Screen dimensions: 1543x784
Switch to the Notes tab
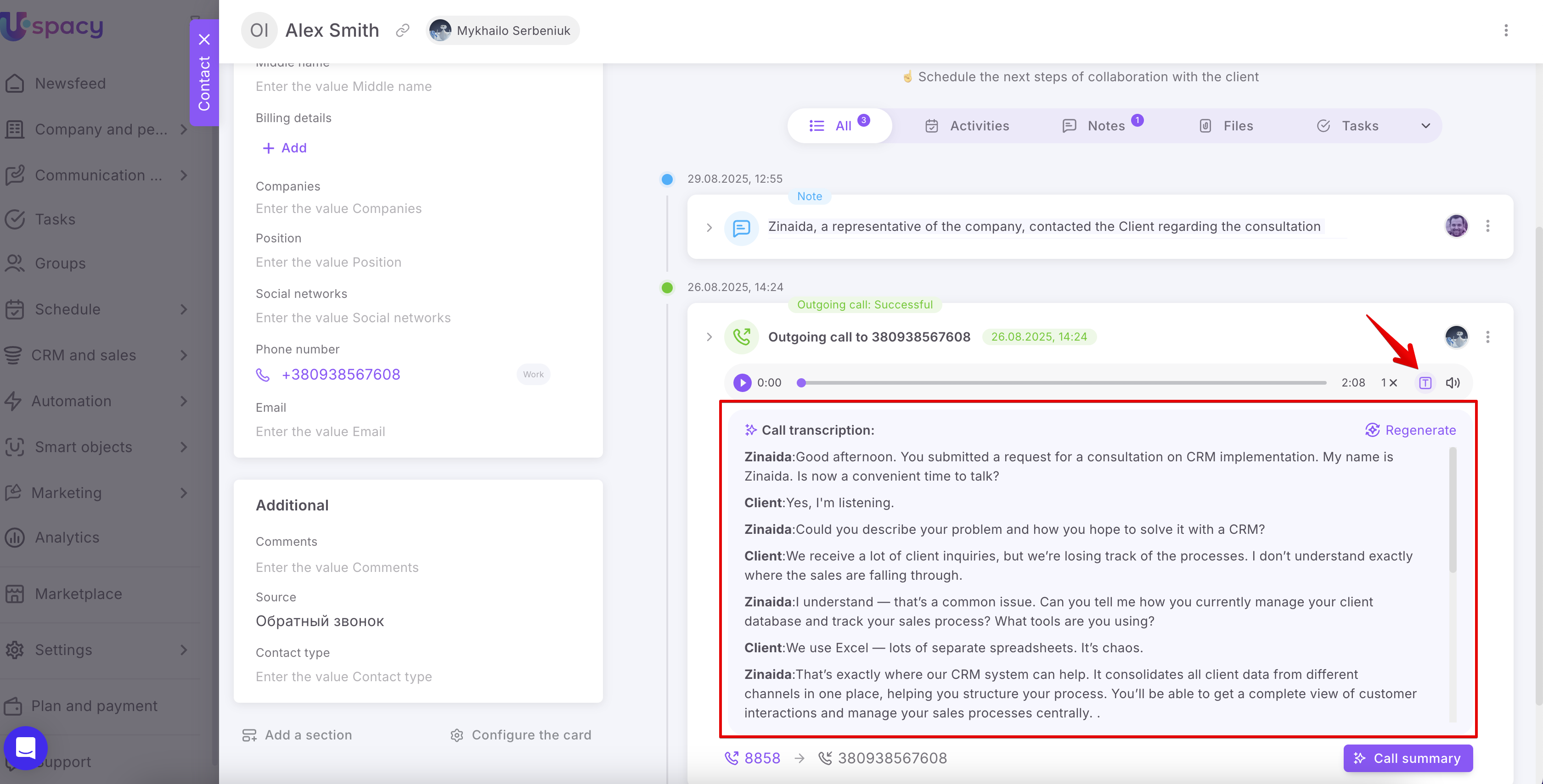click(x=1096, y=126)
